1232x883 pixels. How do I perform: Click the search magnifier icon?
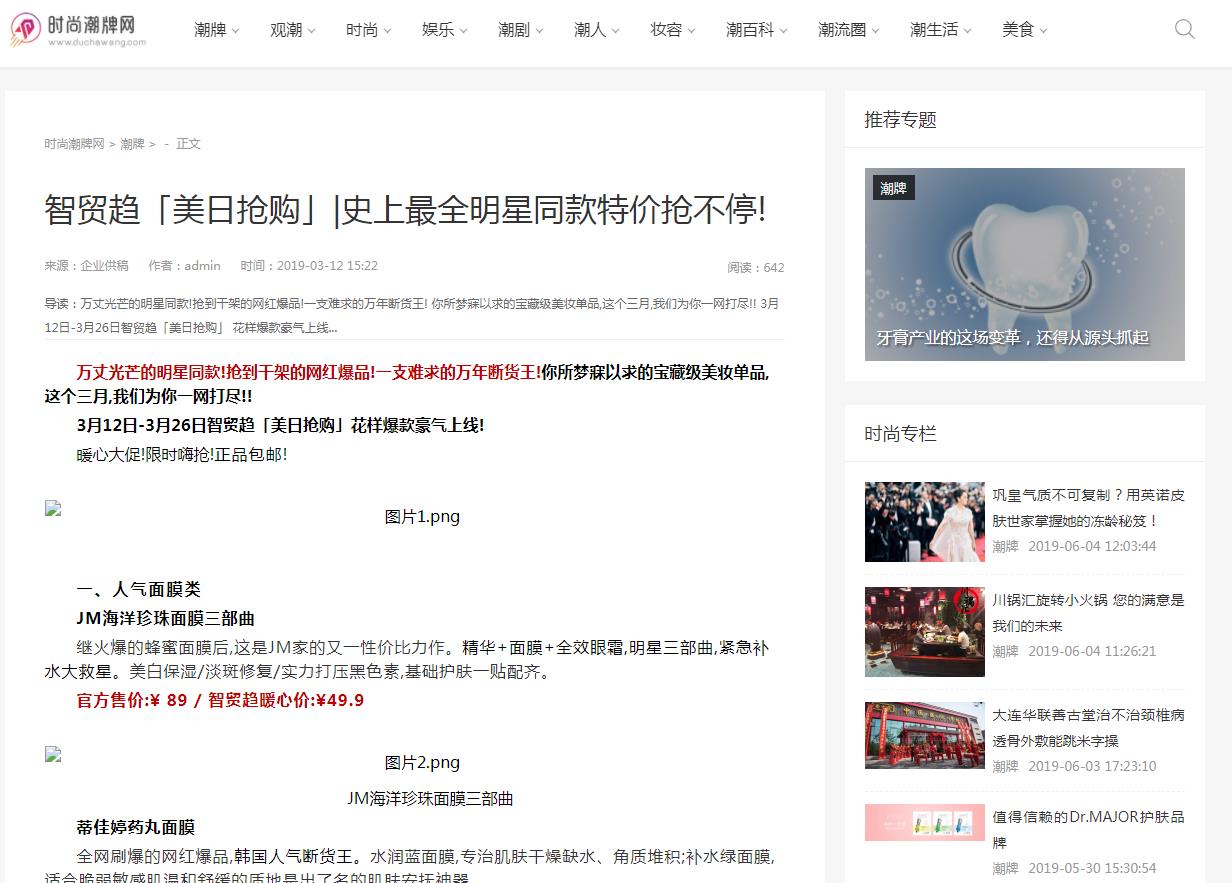pyautogui.click(x=1185, y=29)
